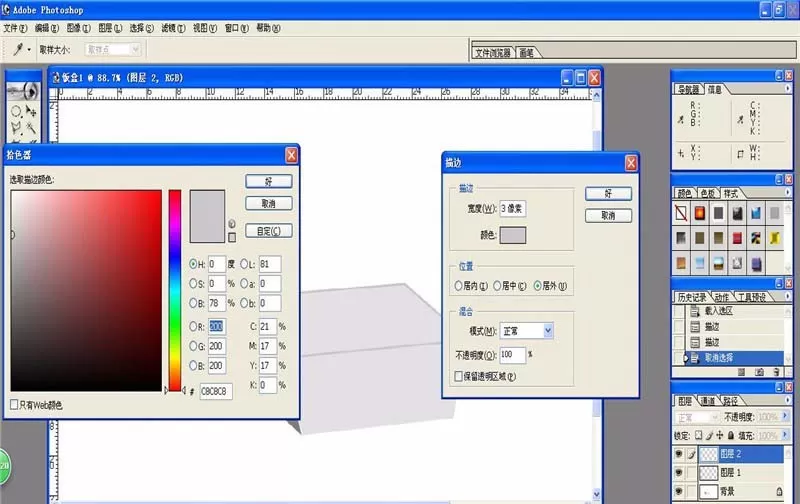Toggle lock all padlock icon
The height and width of the screenshot is (504, 800).
[x=731, y=435]
